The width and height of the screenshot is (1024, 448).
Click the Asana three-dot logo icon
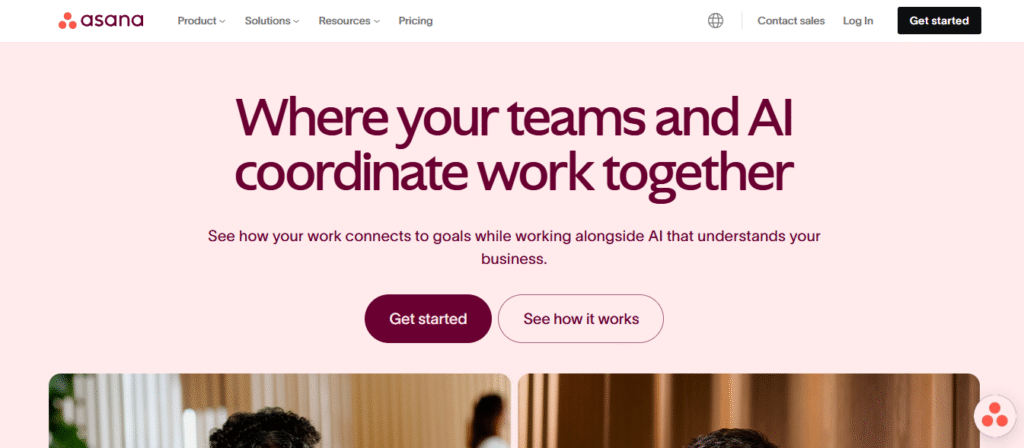click(x=68, y=21)
